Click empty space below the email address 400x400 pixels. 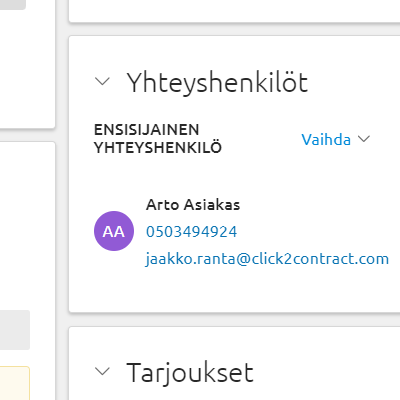coord(234,288)
